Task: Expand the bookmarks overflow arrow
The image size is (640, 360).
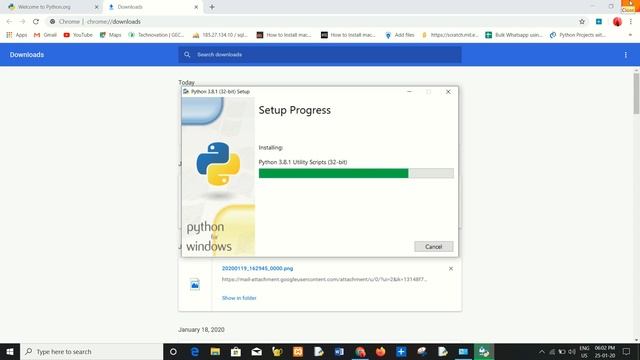Action: click(630, 35)
